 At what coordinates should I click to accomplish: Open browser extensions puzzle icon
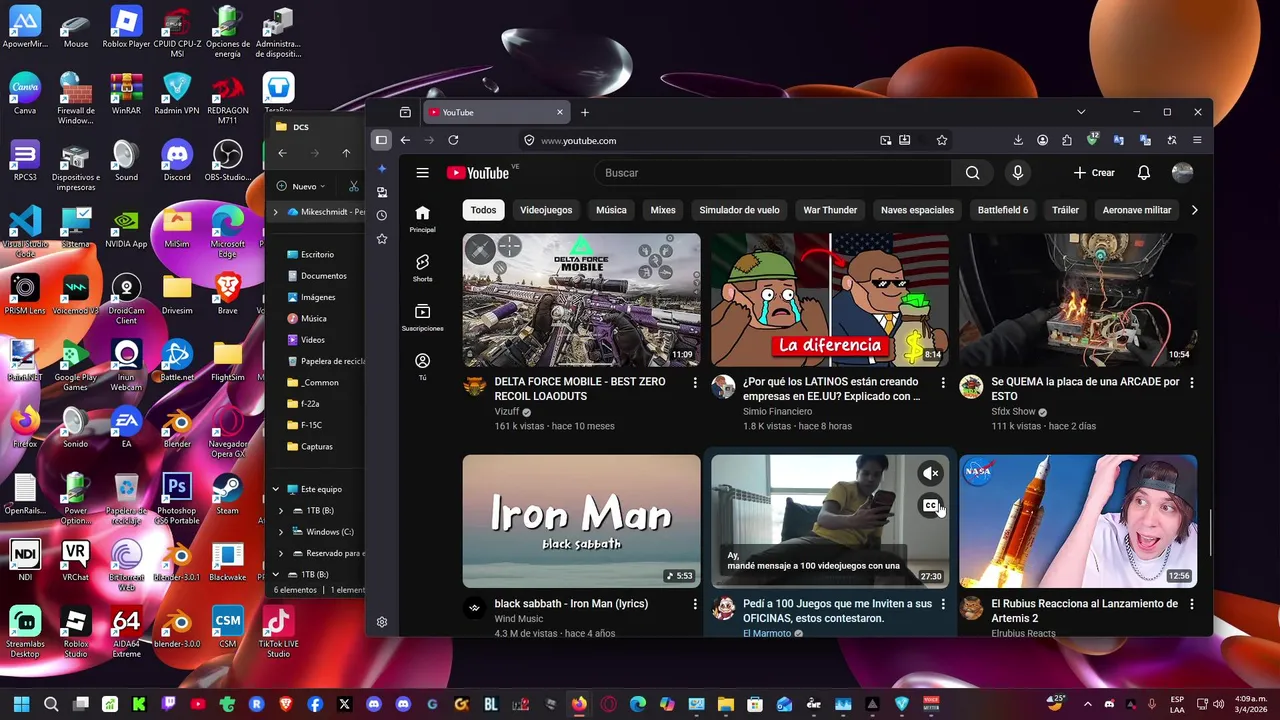pyautogui.click(x=1067, y=140)
